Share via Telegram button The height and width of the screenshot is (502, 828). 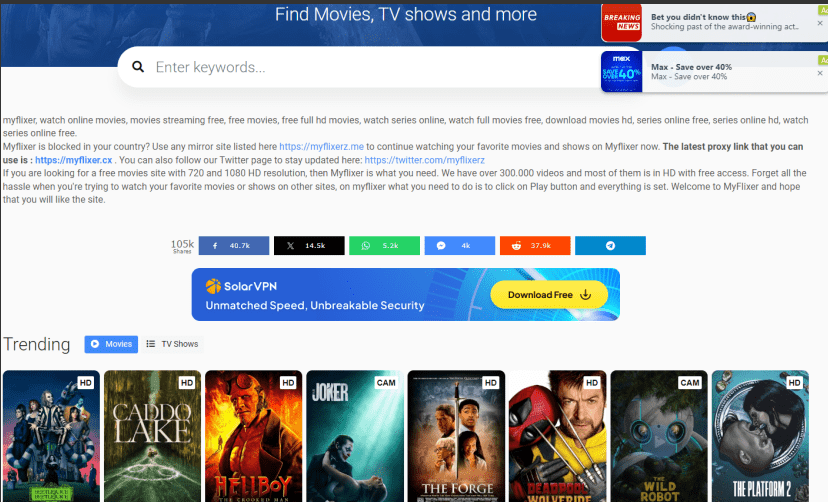tap(610, 245)
